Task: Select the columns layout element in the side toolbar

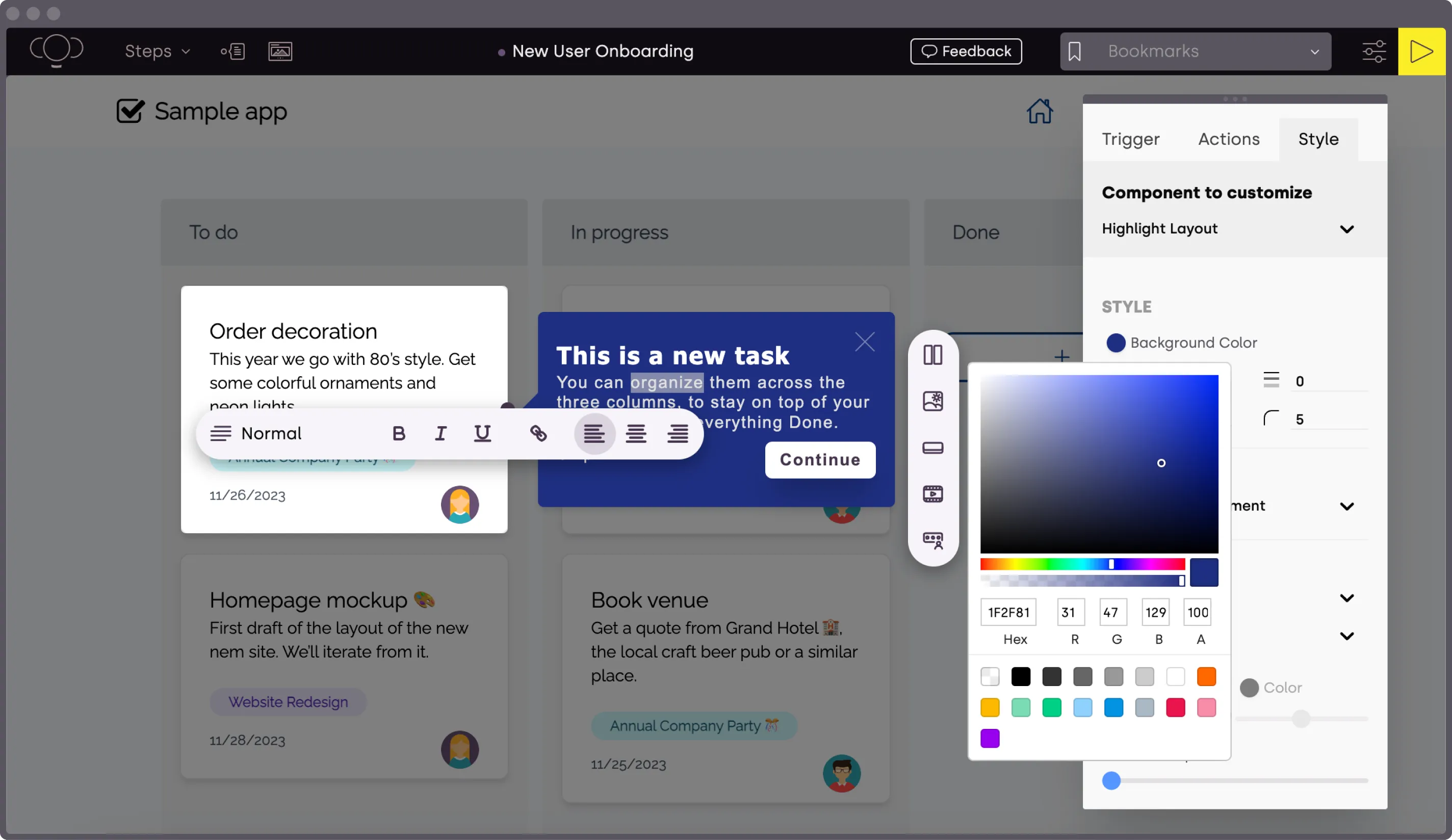Action: 932,354
